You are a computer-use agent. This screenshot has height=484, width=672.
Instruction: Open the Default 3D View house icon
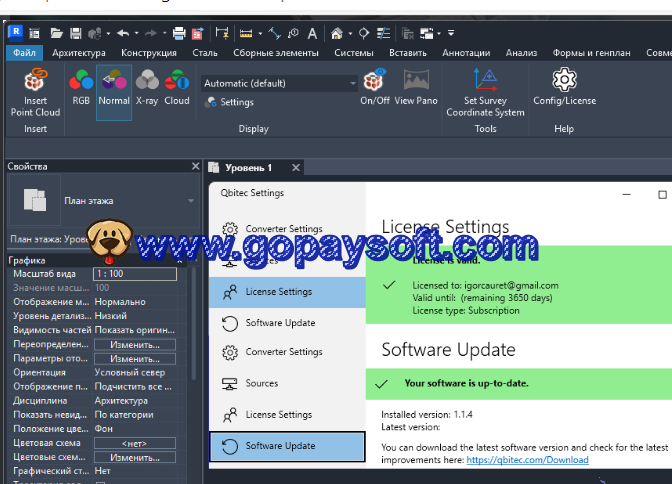336,33
